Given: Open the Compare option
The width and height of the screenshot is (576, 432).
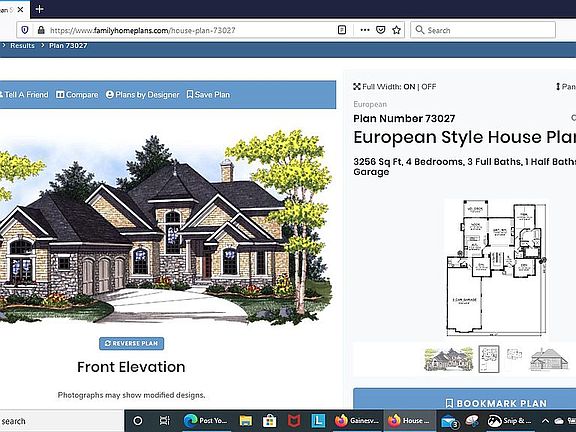Looking at the screenshot, I should pyautogui.click(x=77, y=95).
